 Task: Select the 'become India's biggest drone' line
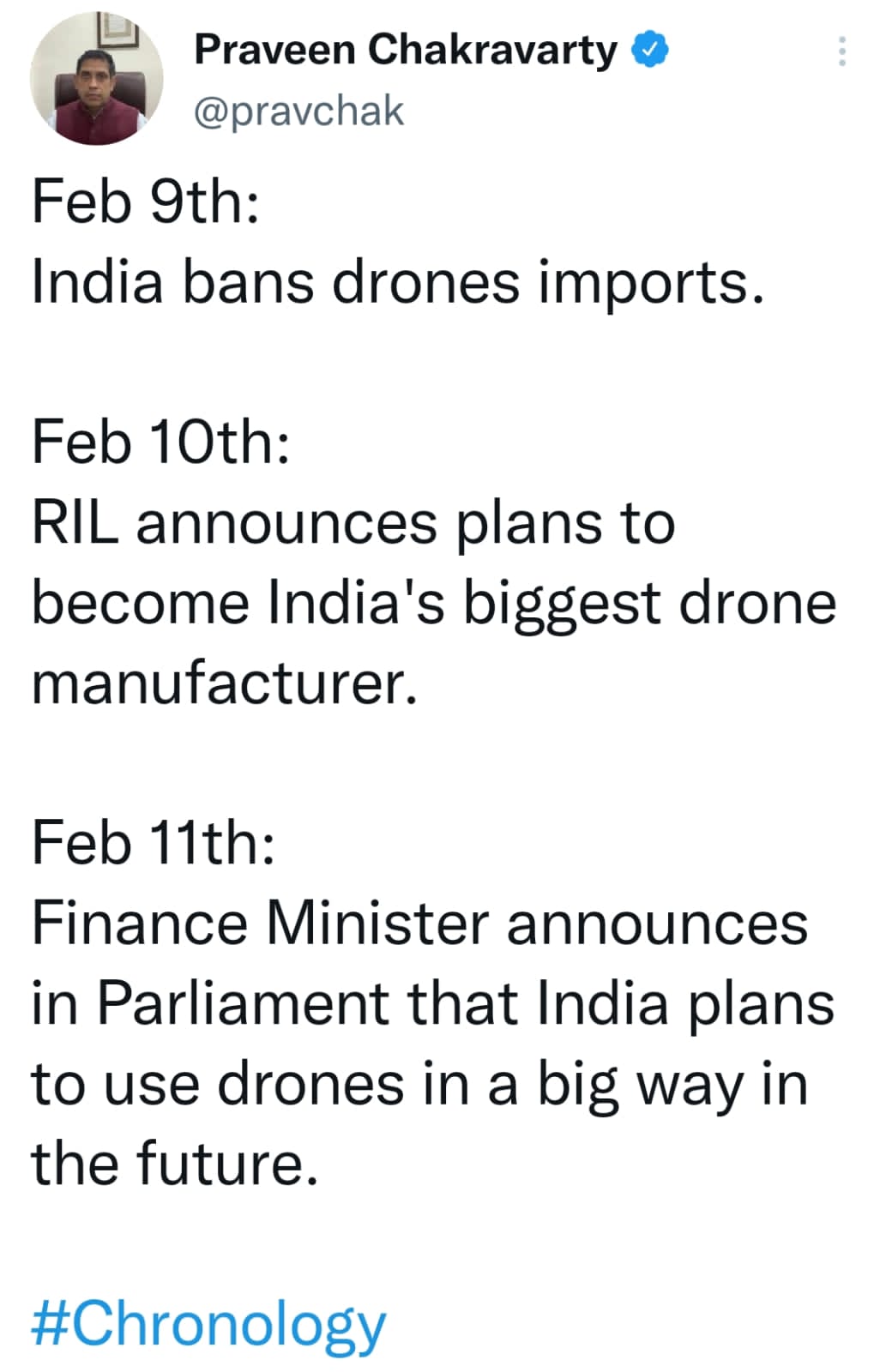434,604
